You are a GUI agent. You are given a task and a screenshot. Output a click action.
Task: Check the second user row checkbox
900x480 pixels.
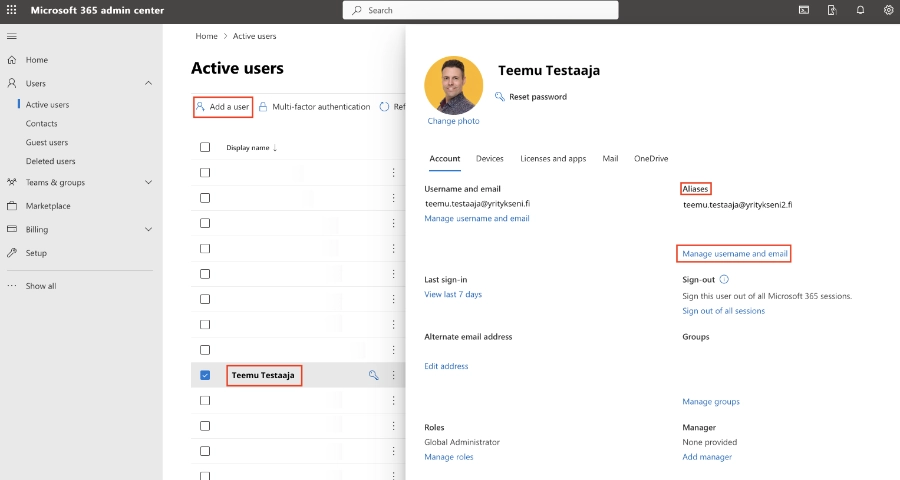205,198
